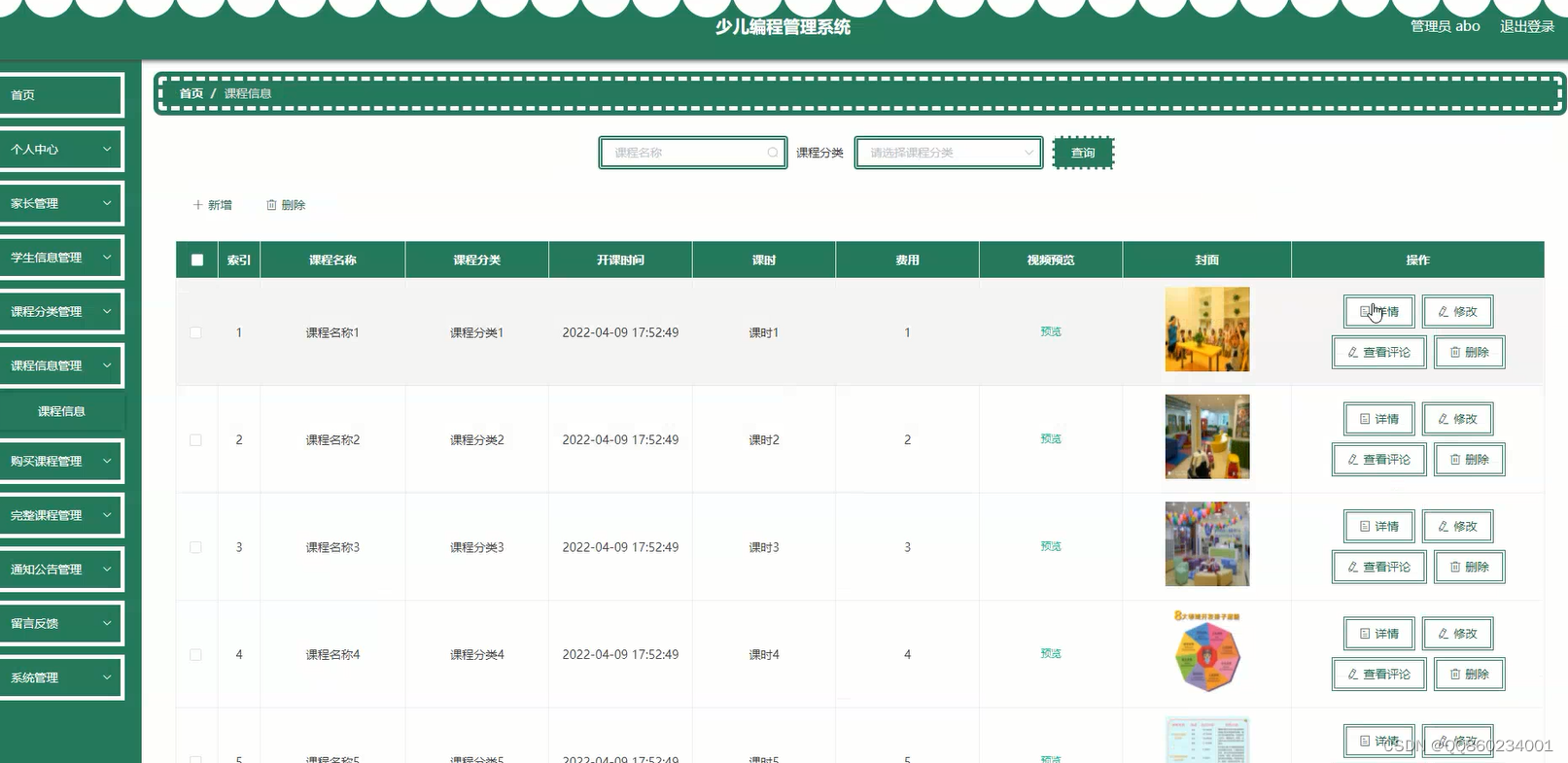This screenshot has height=763, width=1568.
Task: Click the 查询 search button
Action: (1083, 153)
